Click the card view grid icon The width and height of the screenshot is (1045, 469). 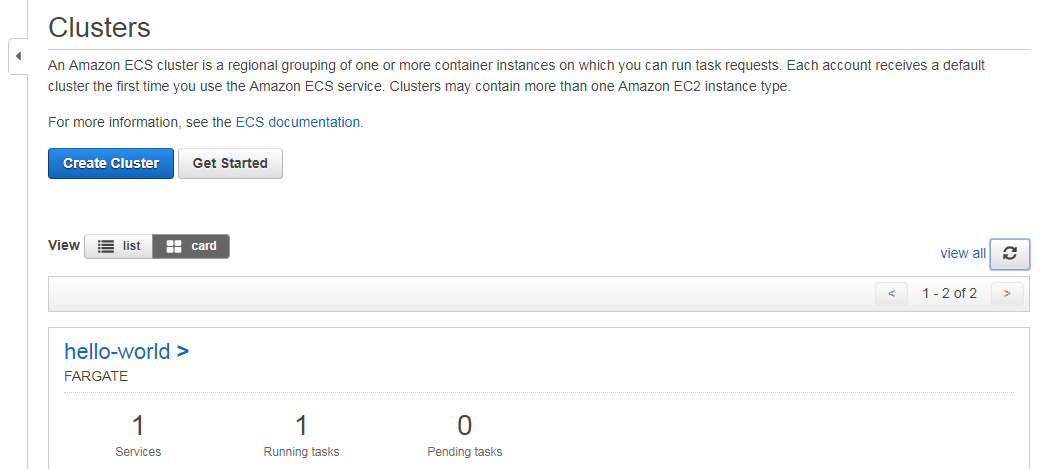174,246
